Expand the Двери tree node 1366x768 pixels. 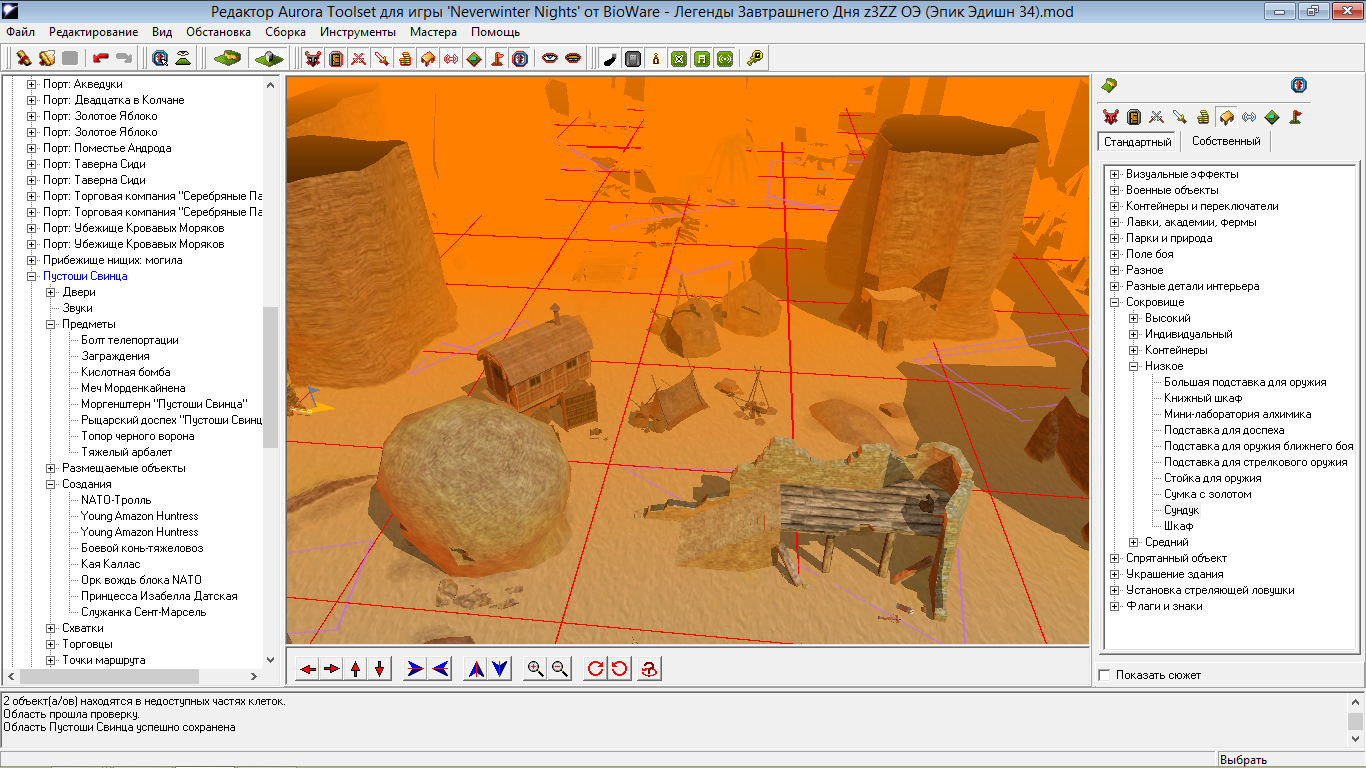[51, 292]
